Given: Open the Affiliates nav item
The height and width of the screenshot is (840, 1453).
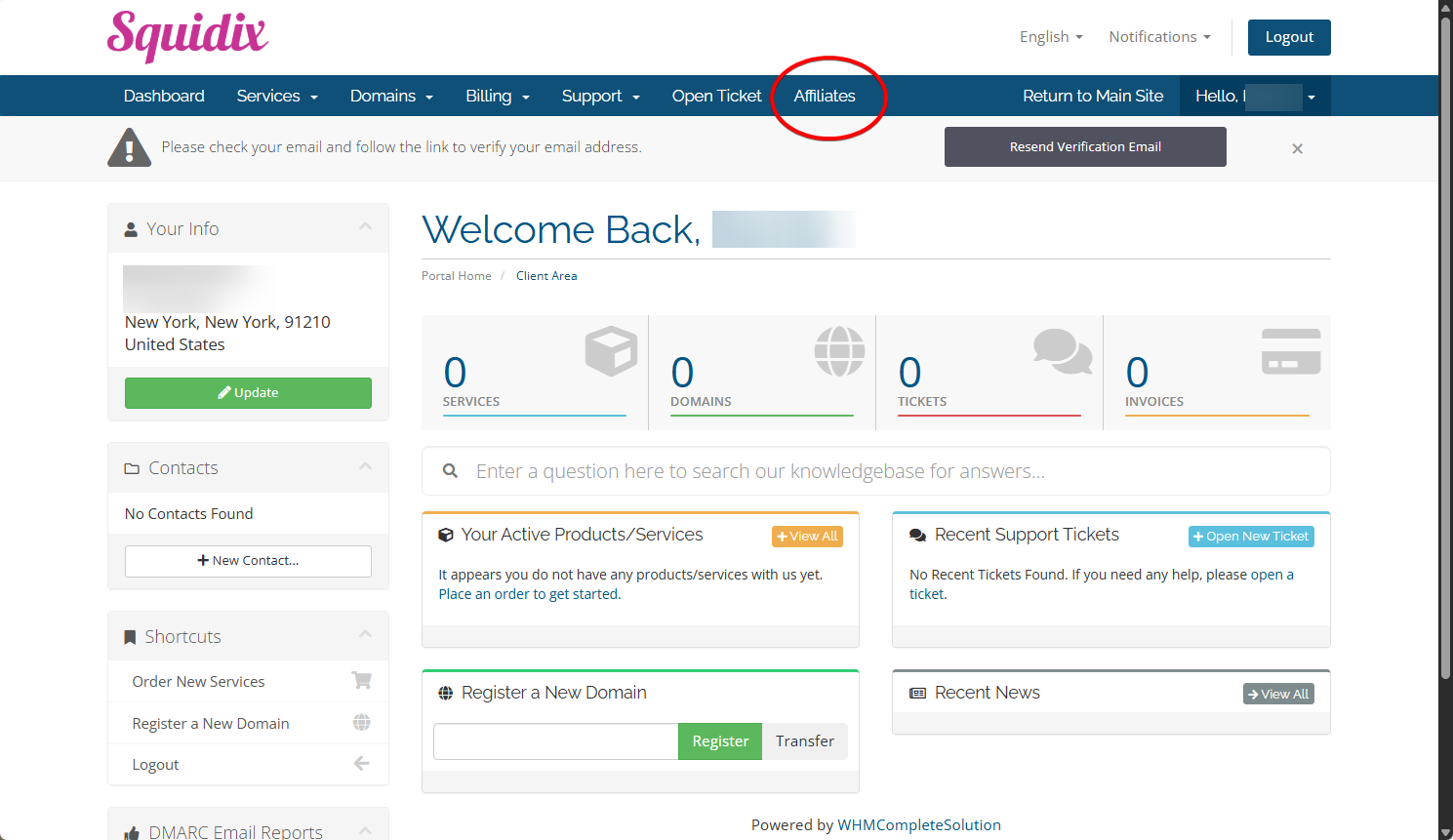Looking at the screenshot, I should point(825,96).
